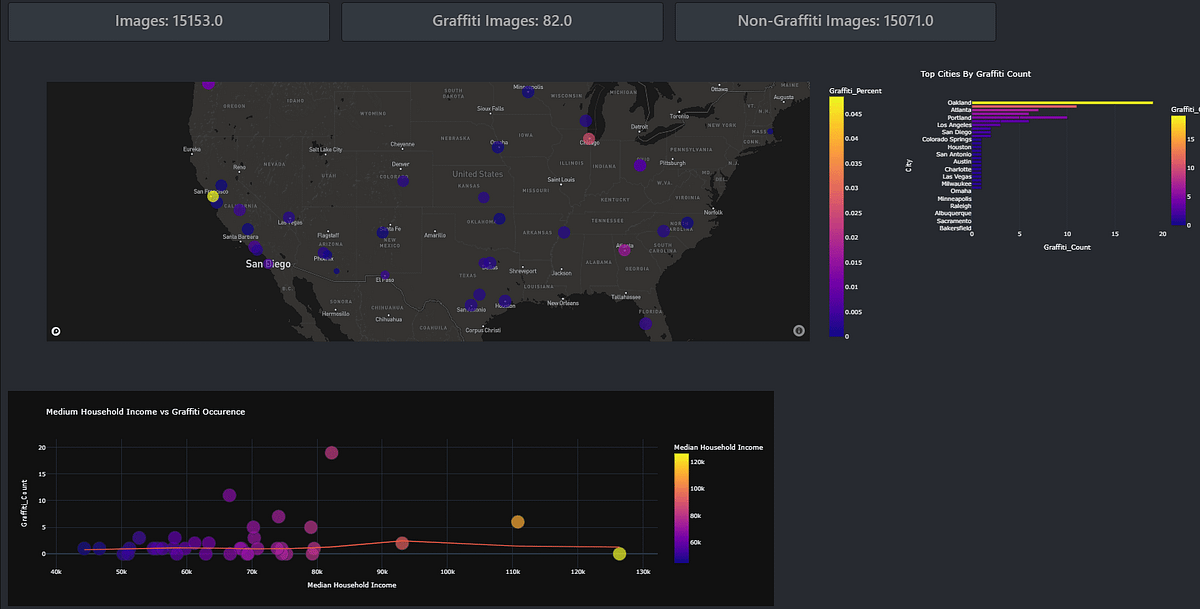
Task: Click the pink marker near Chicago on the map
Action: (x=588, y=138)
